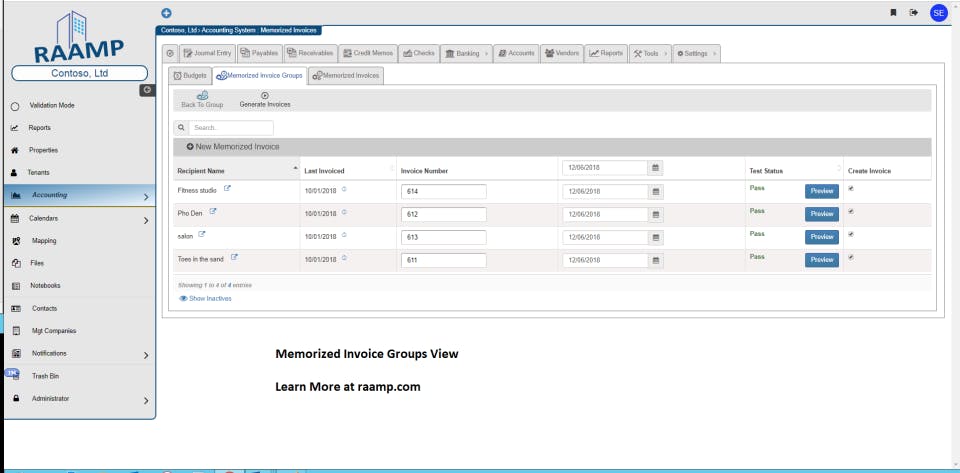The width and height of the screenshot is (960, 473).
Task: Click calendar icon in header date field
Action: coord(655,168)
